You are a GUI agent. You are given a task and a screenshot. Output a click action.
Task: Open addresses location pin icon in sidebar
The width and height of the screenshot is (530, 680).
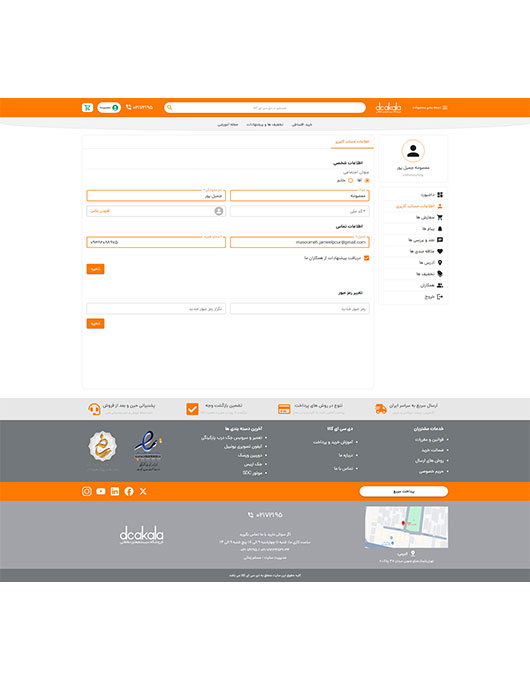coord(440,262)
